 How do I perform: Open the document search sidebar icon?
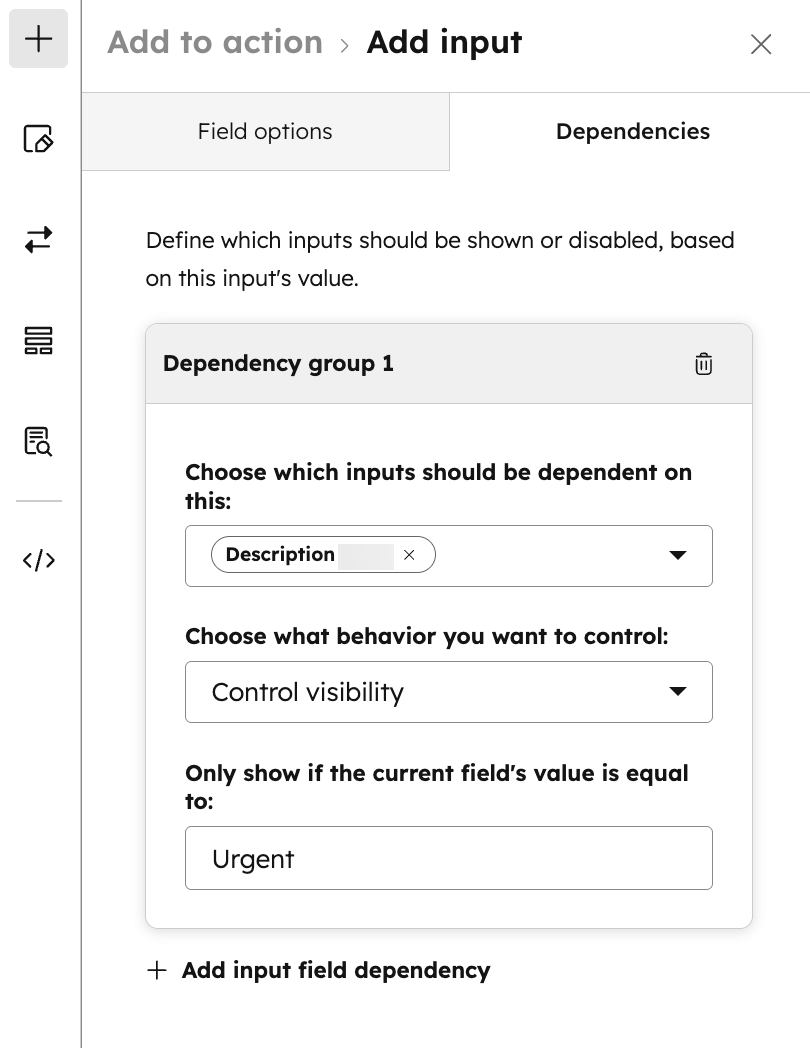tap(38, 441)
